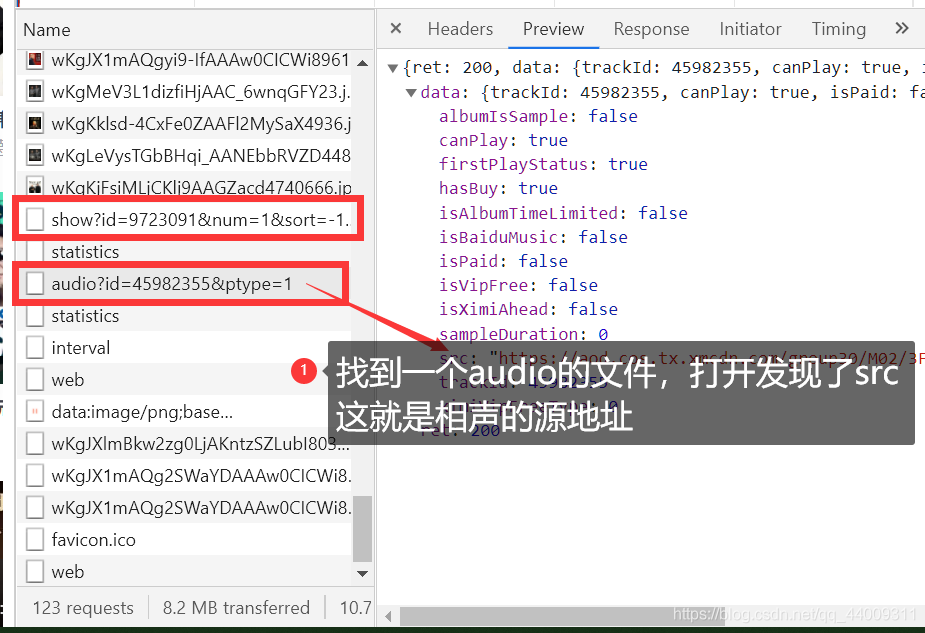Click the isAlbumTimeLimited property
This screenshot has height=633, width=925.
pos(563,213)
